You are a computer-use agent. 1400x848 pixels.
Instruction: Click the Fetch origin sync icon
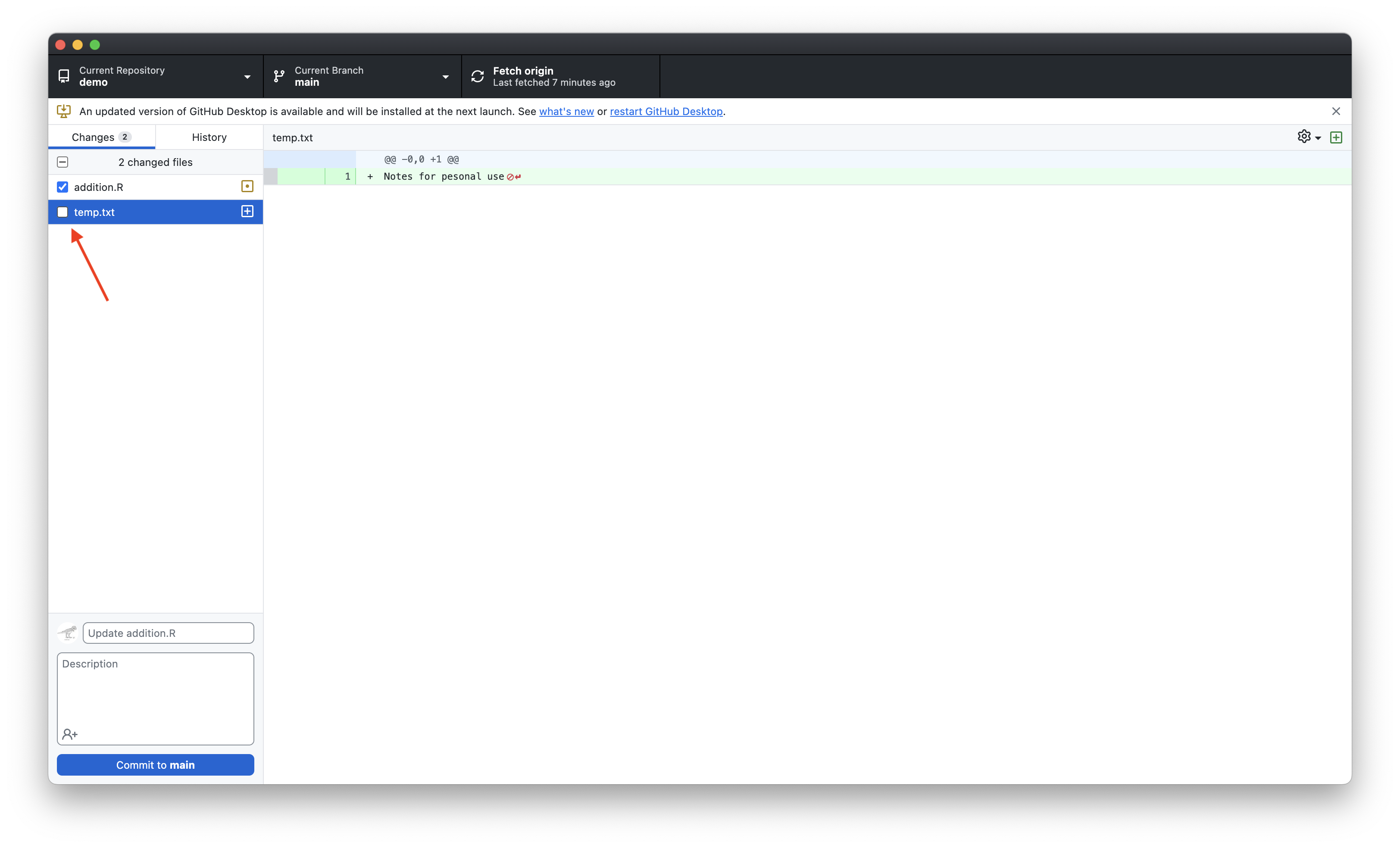pyautogui.click(x=477, y=76)
